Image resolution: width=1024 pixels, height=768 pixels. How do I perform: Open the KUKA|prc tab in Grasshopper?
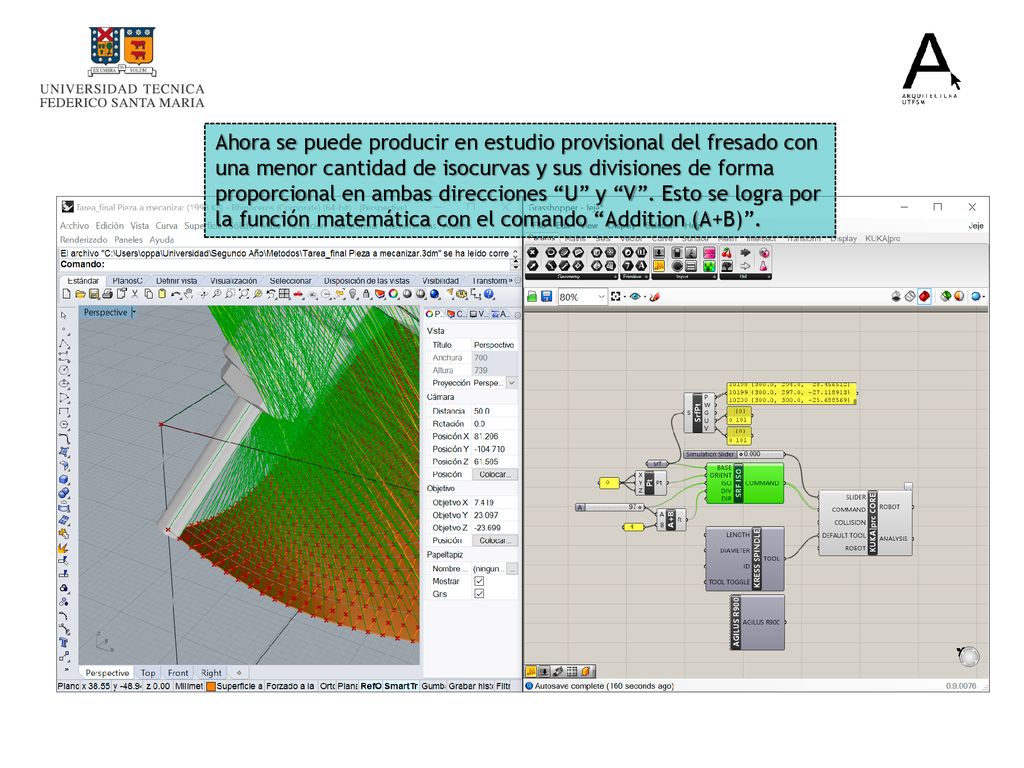click(x=882, y=238)
